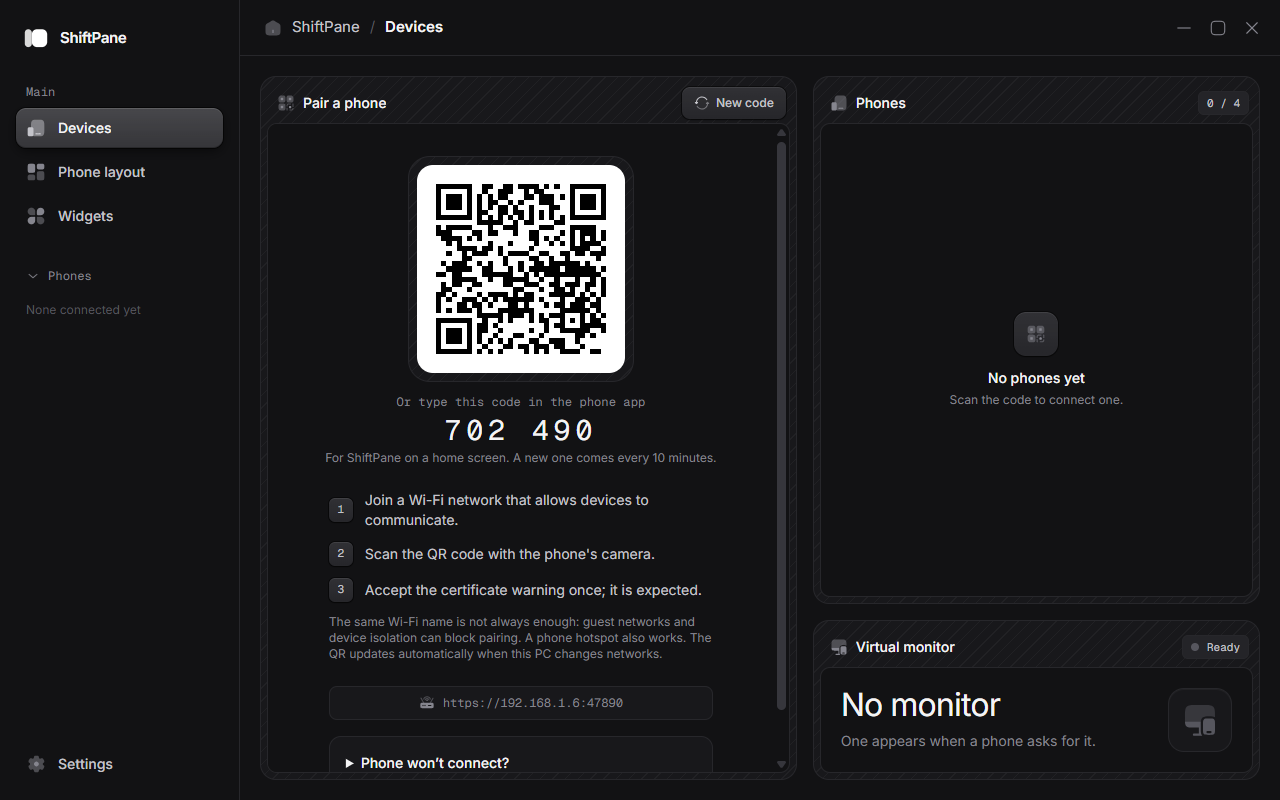
Task: Click the Devices sidebar icon
Action: (36, 128)
